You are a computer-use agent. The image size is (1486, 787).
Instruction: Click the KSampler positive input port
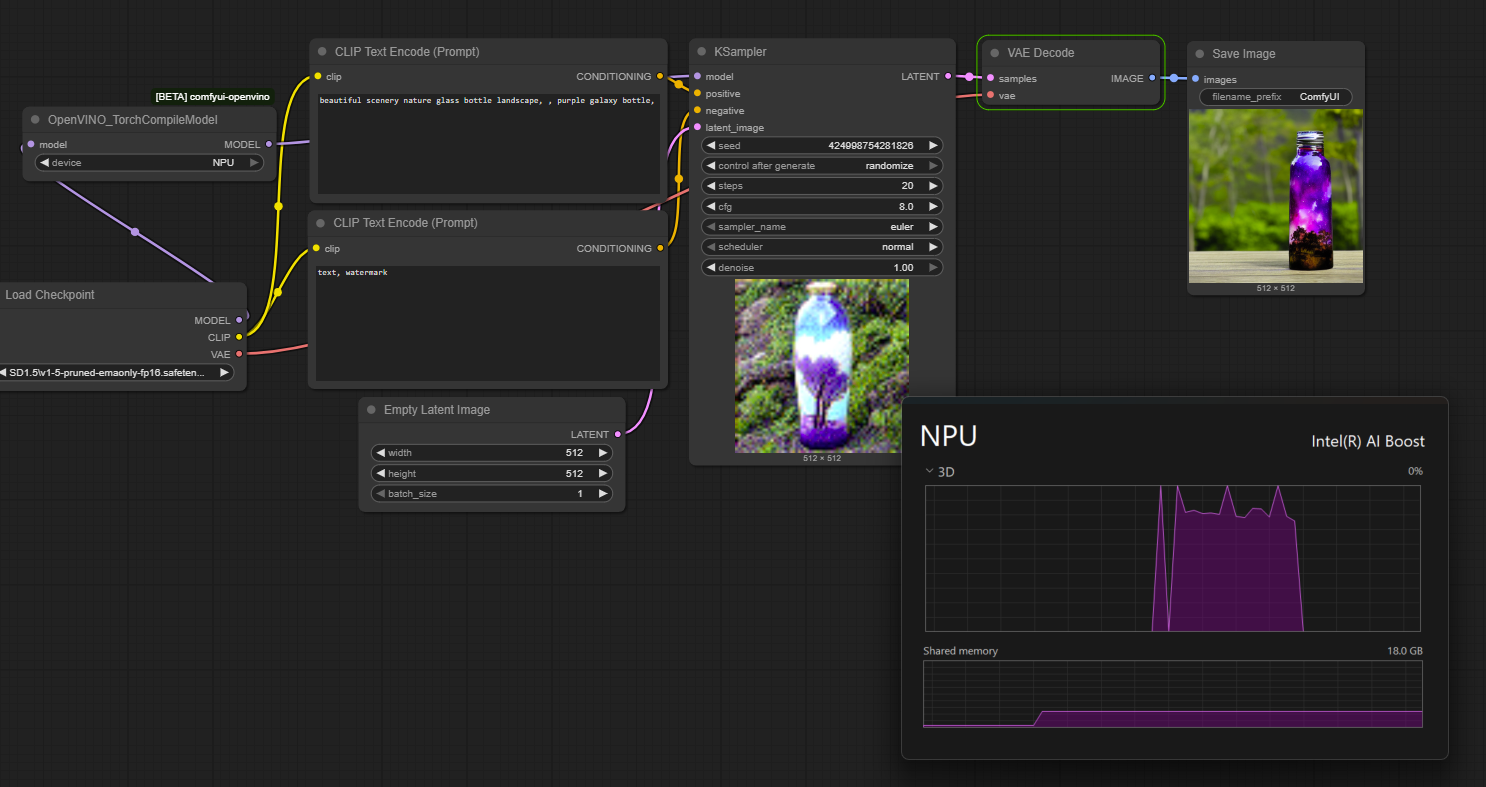697,93
